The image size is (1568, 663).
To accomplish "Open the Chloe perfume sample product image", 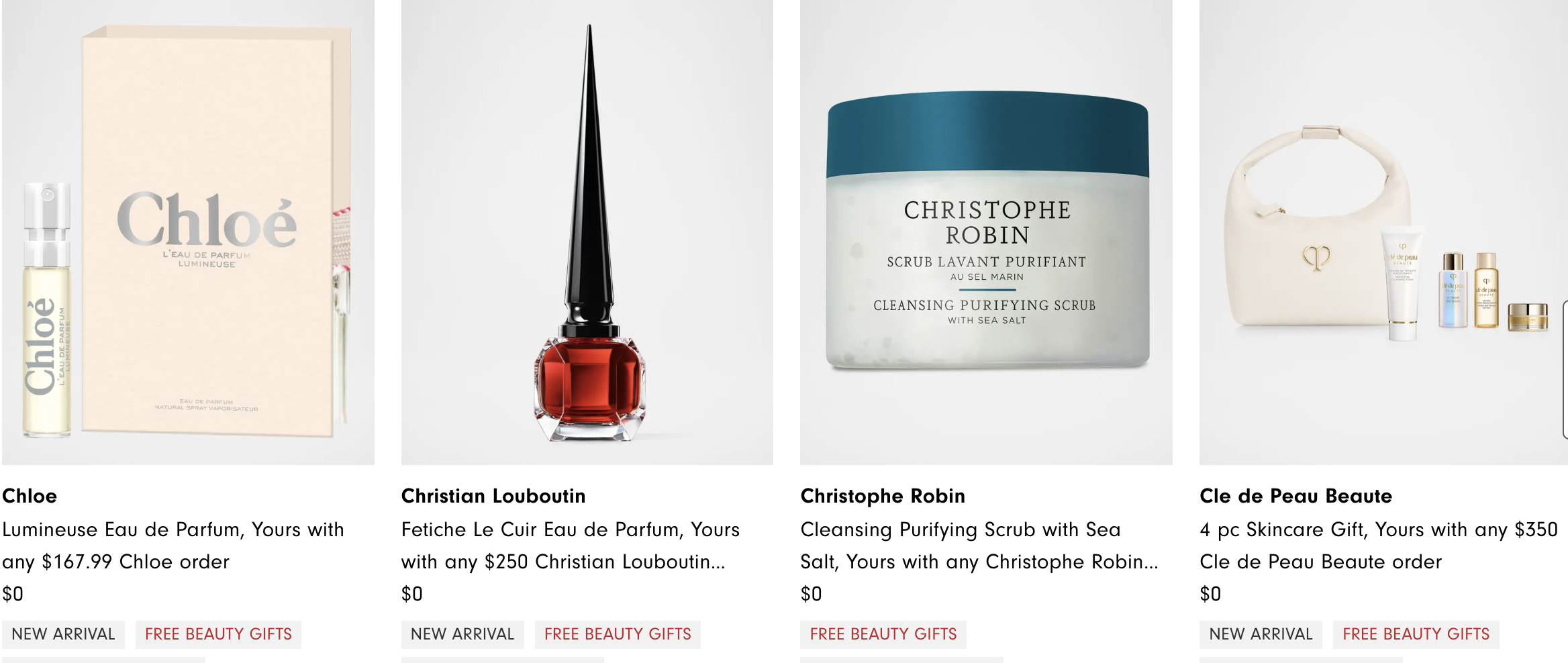I will click(x=188, y=232).
